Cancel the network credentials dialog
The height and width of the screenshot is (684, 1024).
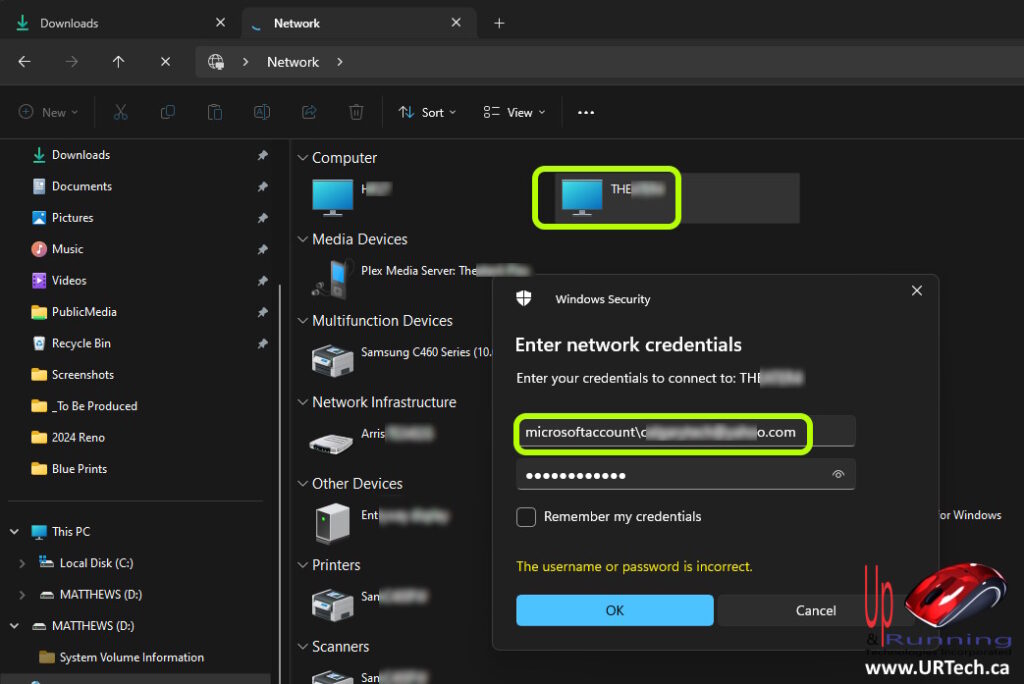[815, 610]
